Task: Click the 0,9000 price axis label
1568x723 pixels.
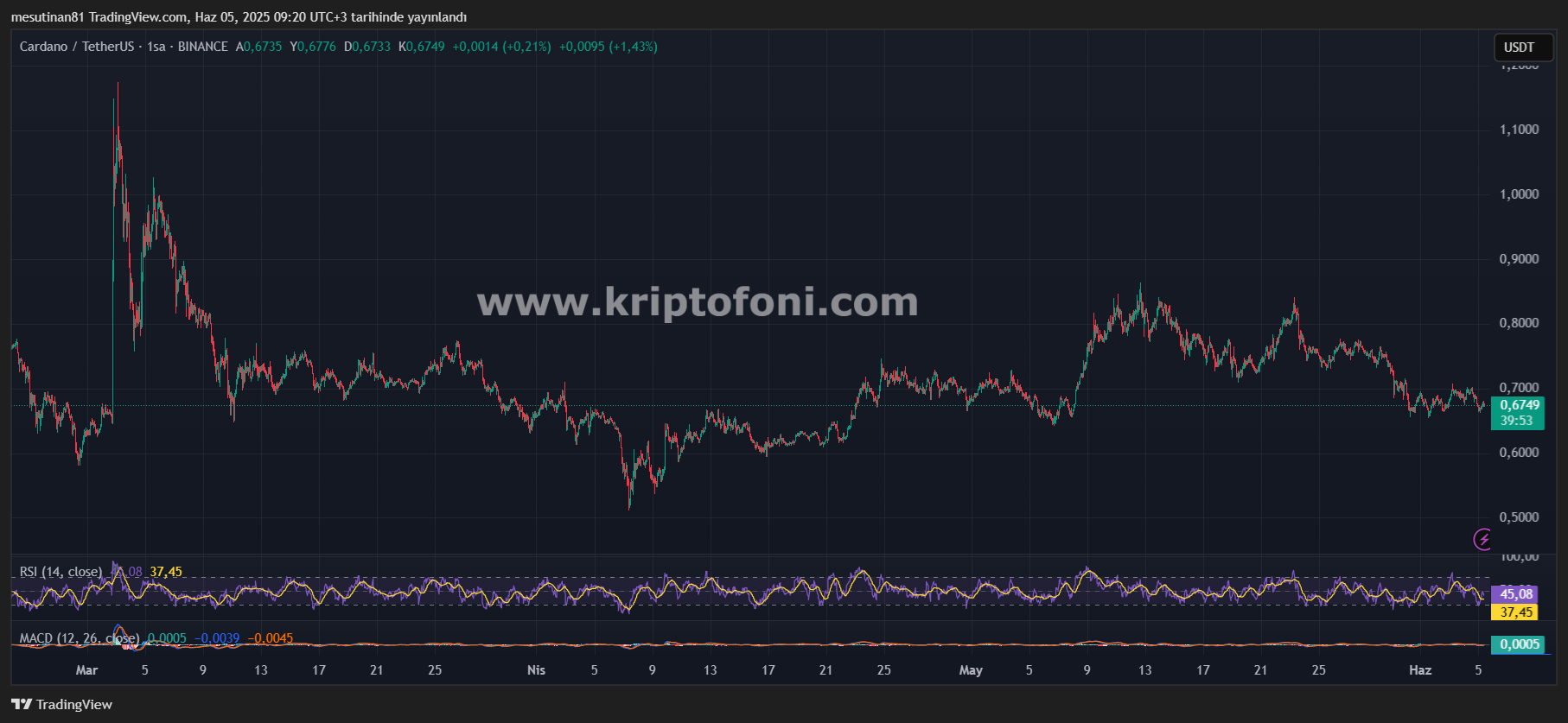Action: point(1519,259)
